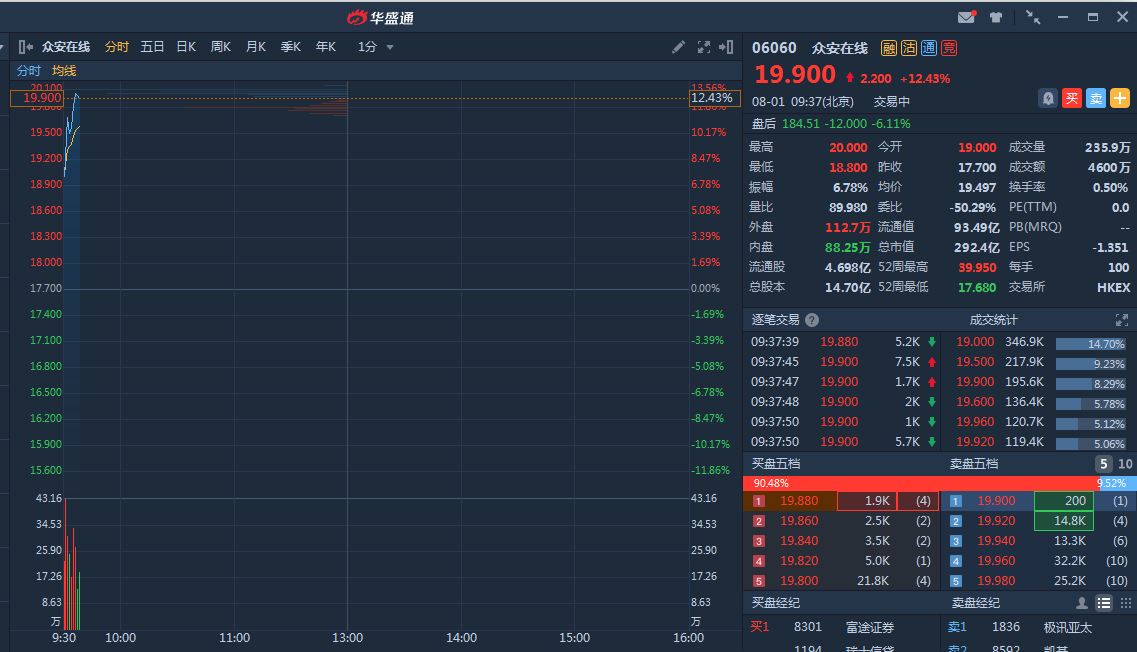The width and height of the screenshot is (1137, 652).
Task: Show 10 levels of order book
Action: pos(1125,464)
